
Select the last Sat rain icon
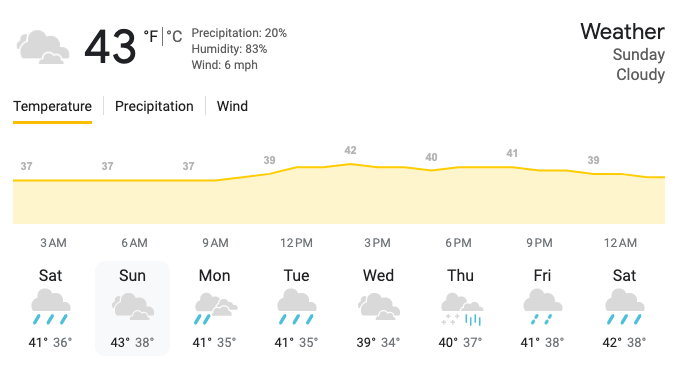(624, 307)
